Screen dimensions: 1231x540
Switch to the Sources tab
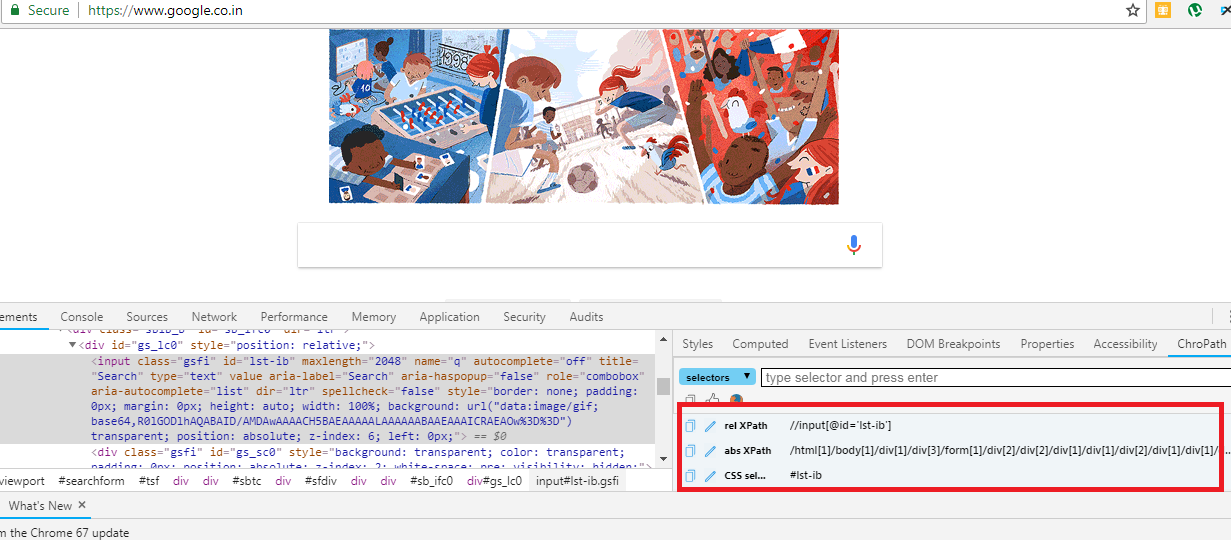click(147, 317)
